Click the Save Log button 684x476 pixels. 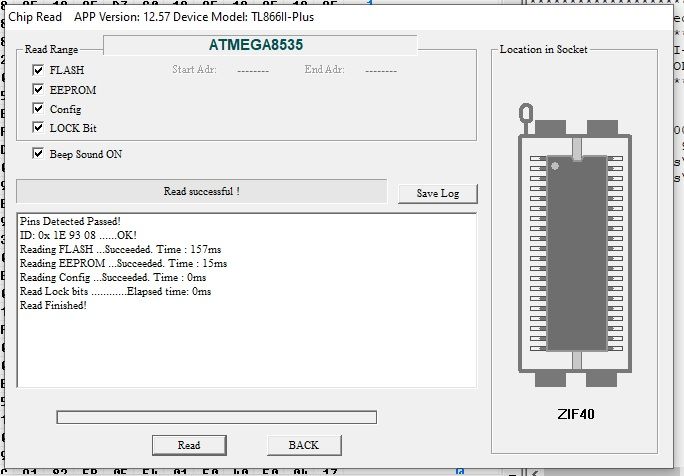click(438, 193)
